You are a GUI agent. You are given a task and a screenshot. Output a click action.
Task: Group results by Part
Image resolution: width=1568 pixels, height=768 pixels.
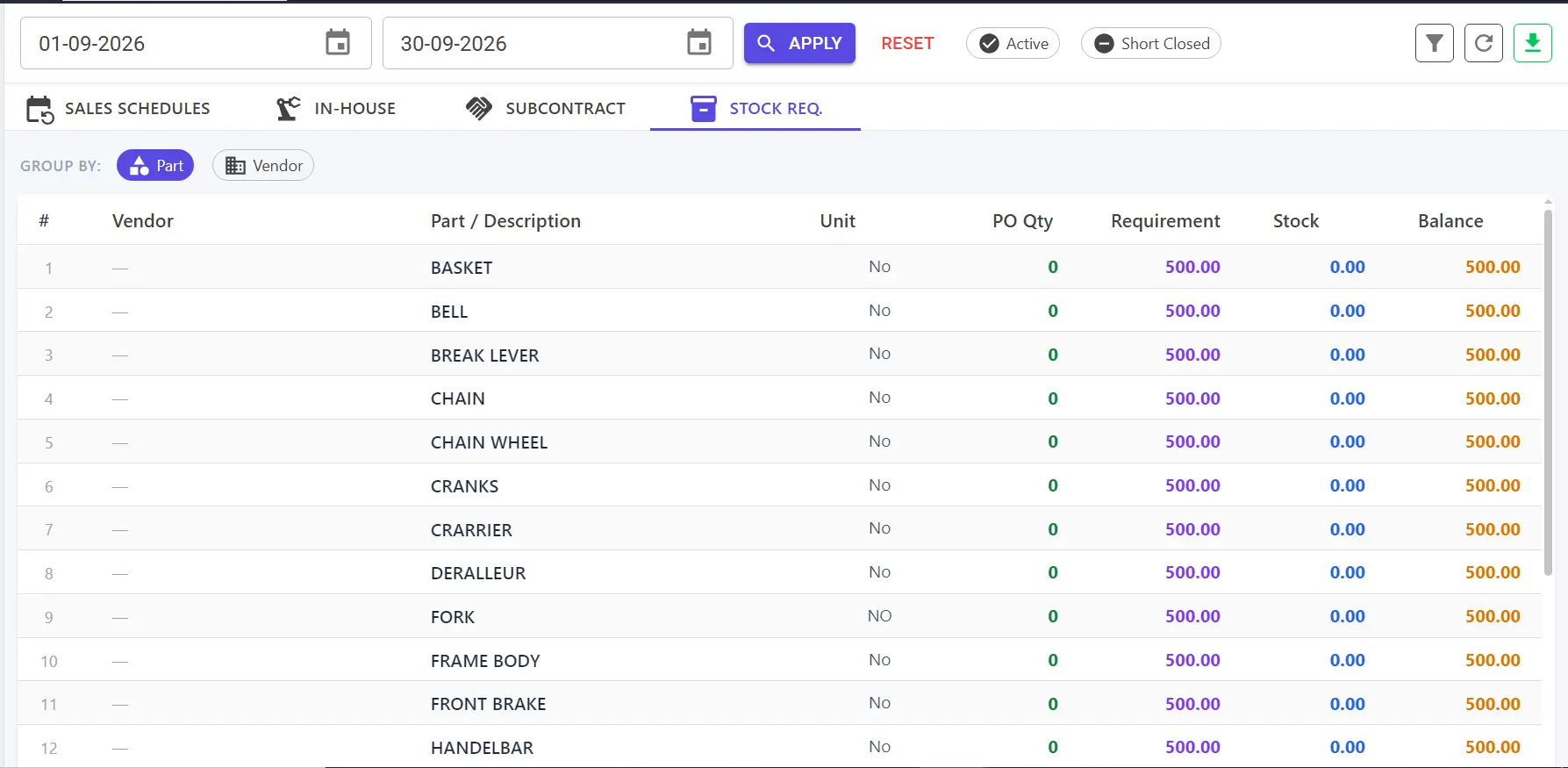155,165
